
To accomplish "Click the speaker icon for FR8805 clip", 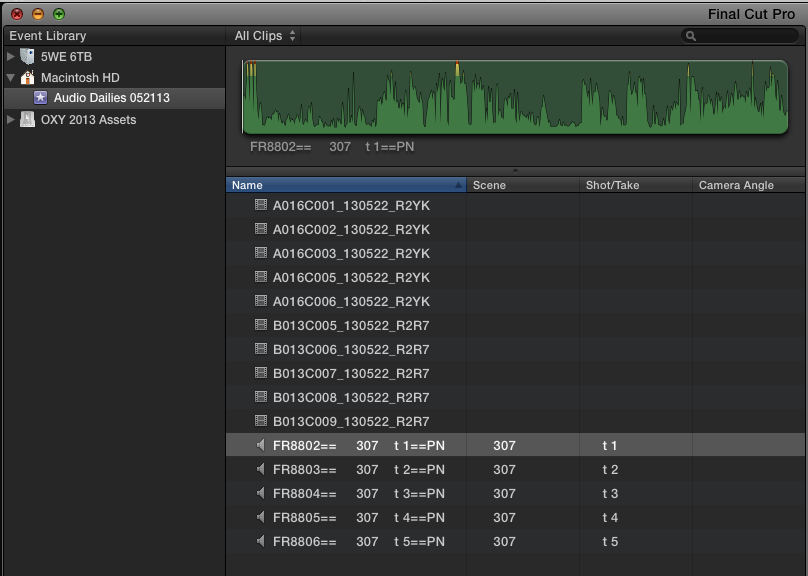I will pyautogui.click(x=261, y=517).
